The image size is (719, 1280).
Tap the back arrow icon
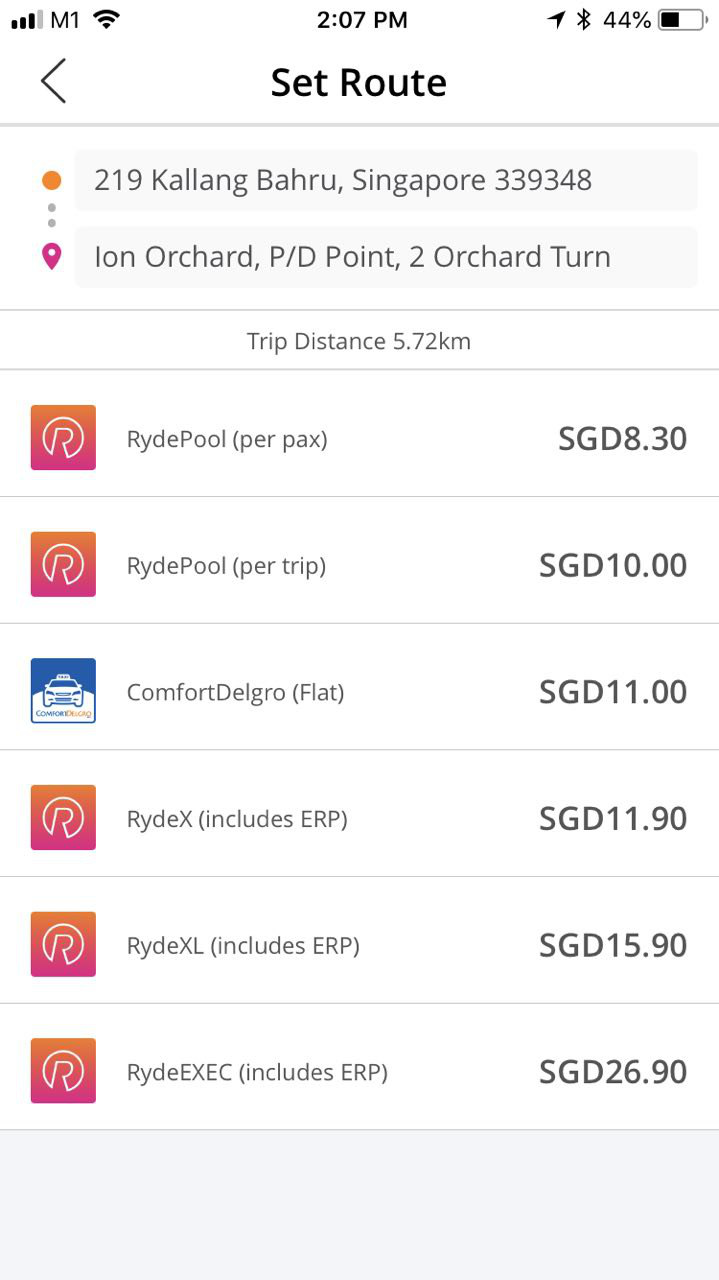pos(54,81)
